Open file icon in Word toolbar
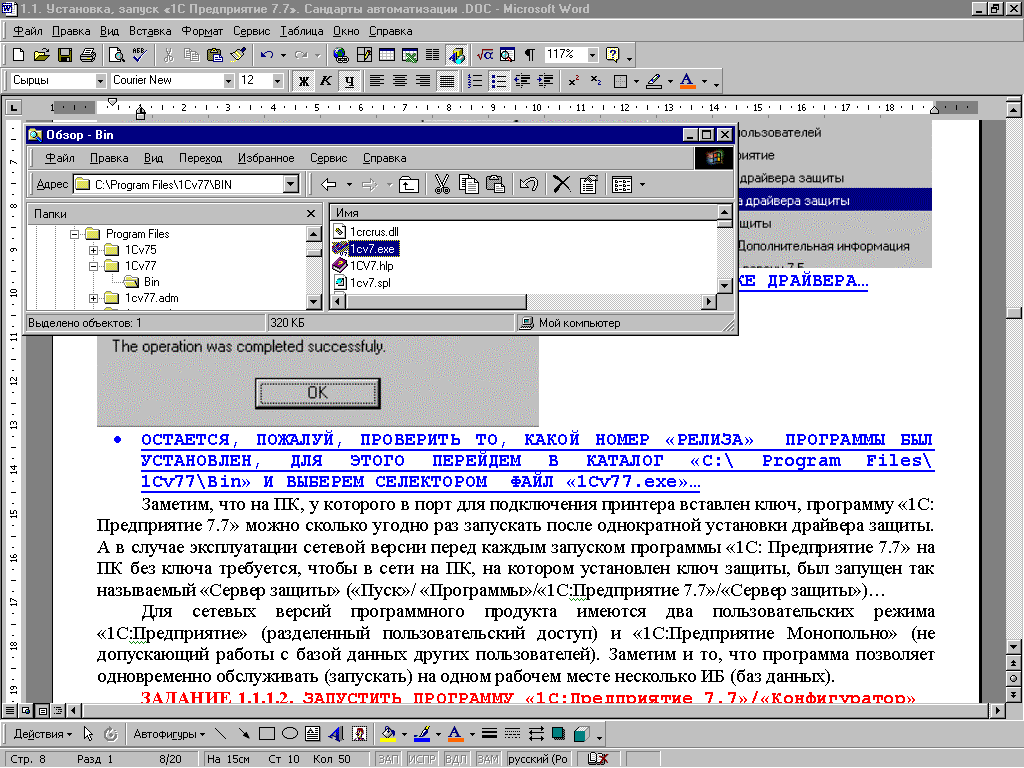The height and width of the screenshot is (768, 1024). tap(41, 55)
